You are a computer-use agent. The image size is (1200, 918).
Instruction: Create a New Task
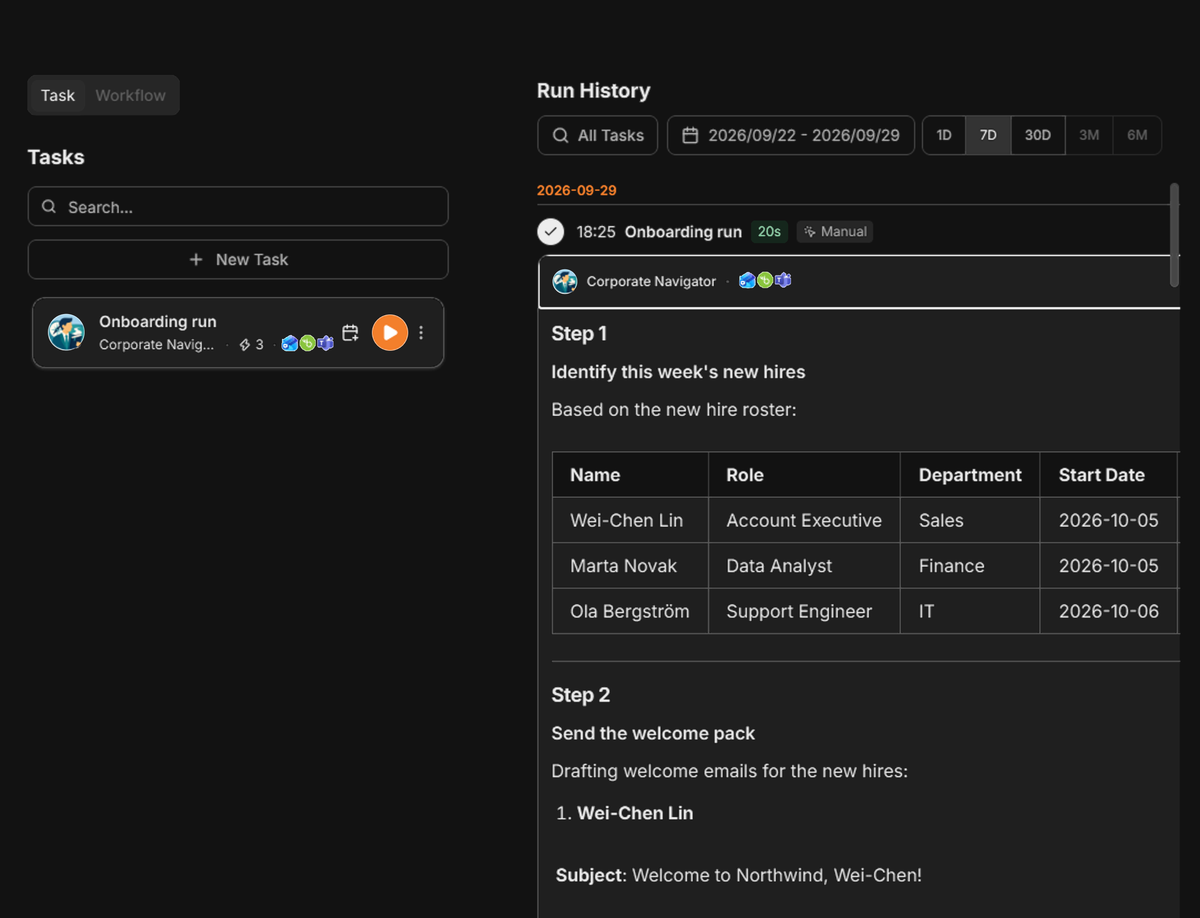(238, 259)
